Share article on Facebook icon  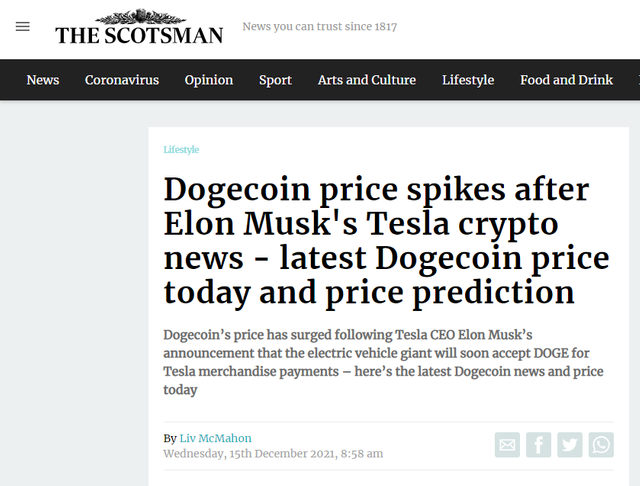click(538, 444)
